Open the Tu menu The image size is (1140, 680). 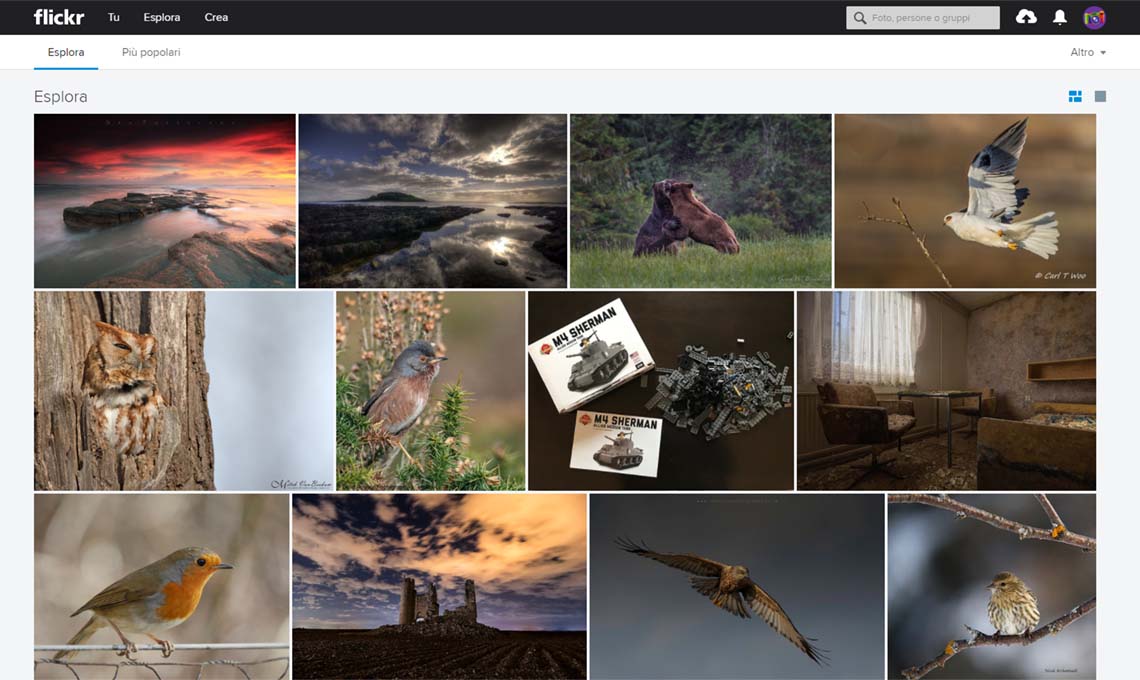pyautogui.click(x=114, y=17)
